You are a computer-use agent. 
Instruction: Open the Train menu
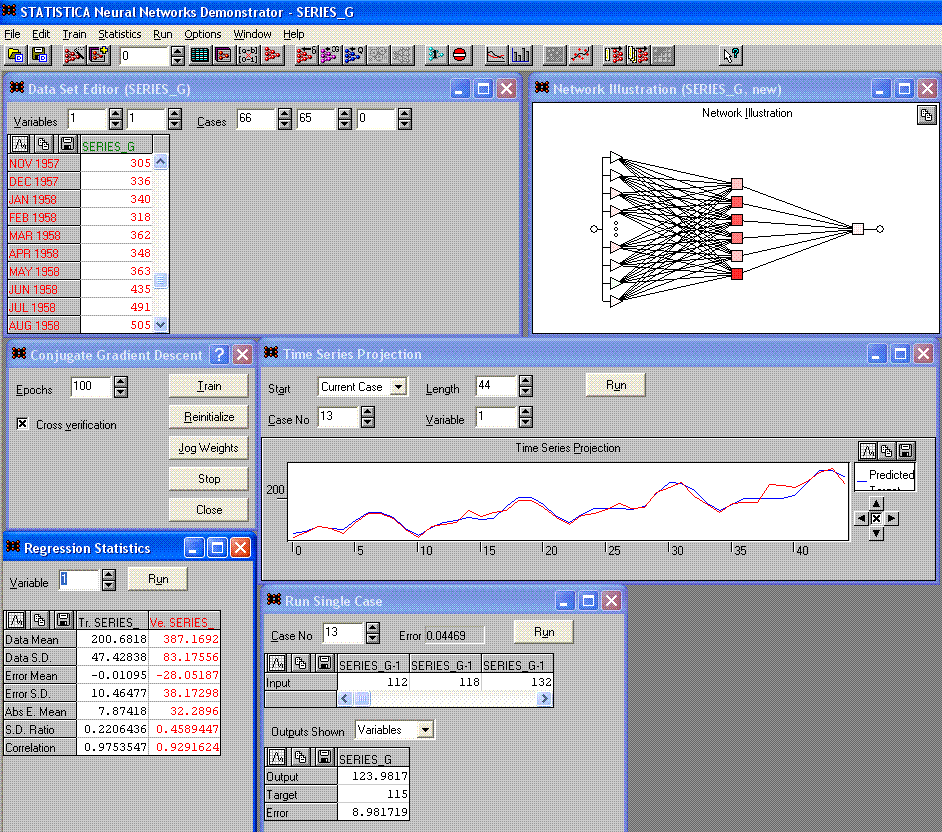74,34
